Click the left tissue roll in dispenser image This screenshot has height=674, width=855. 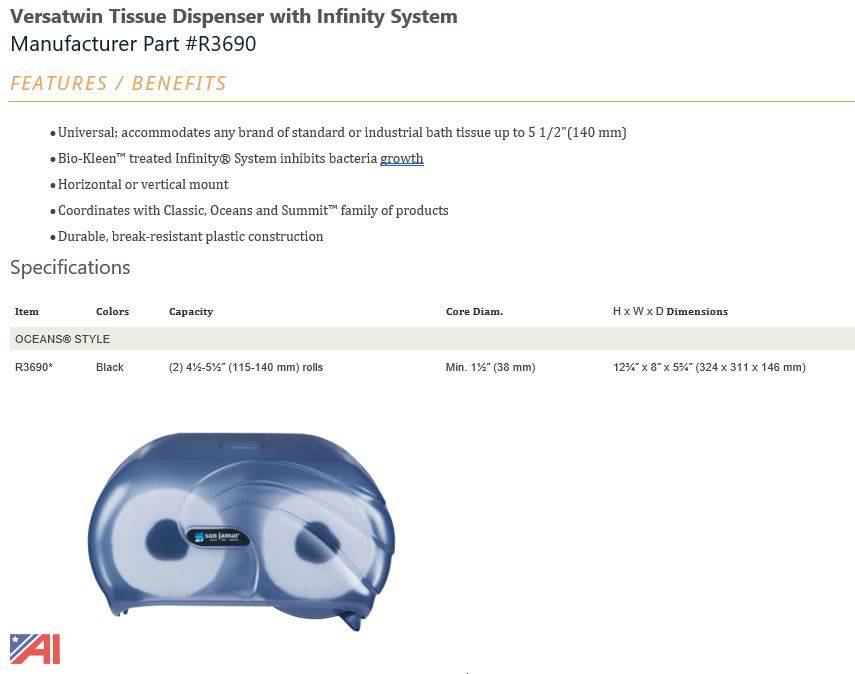click(168, 541)
